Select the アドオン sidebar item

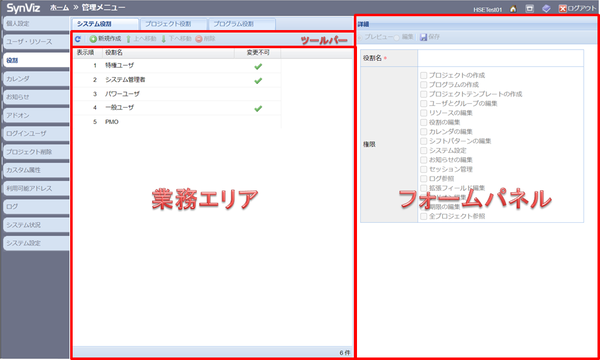[36, 115]
